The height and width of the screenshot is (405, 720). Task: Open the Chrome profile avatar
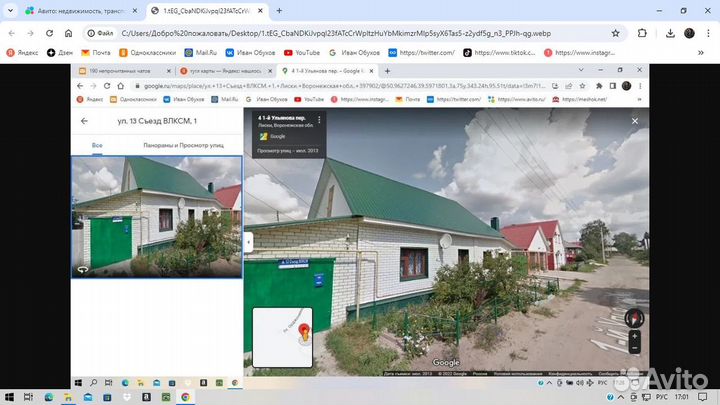click(689, 34)
